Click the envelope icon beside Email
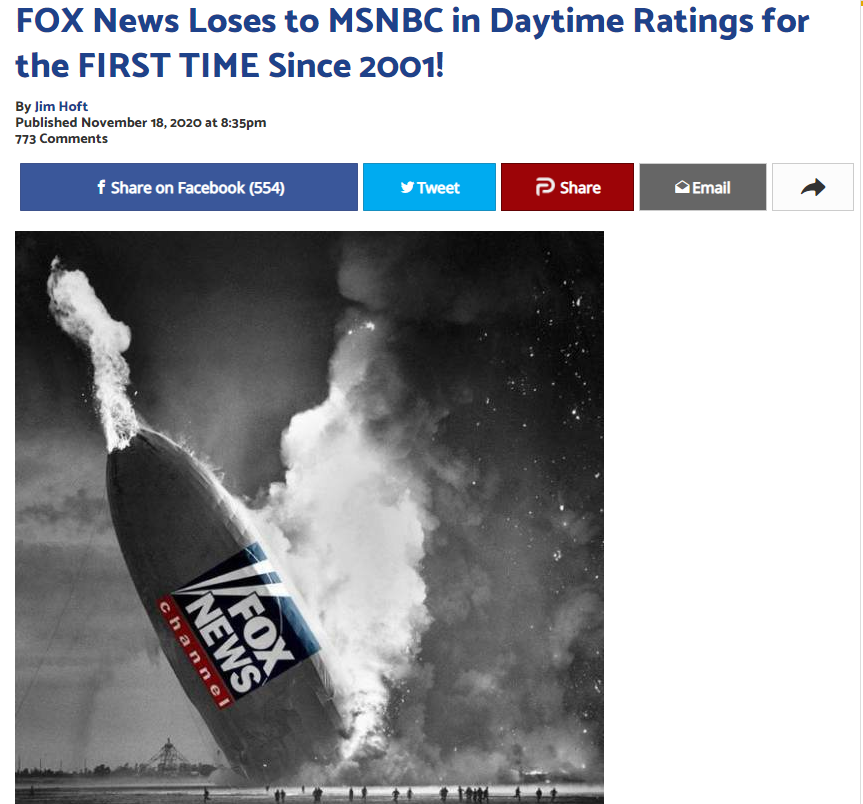 point(682,187)
